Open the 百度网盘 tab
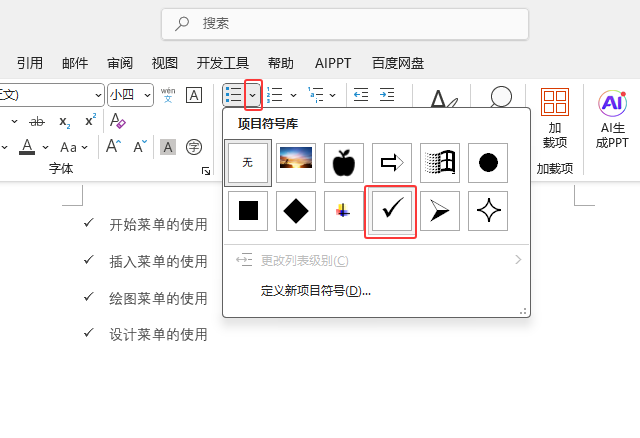 [398, 63]
